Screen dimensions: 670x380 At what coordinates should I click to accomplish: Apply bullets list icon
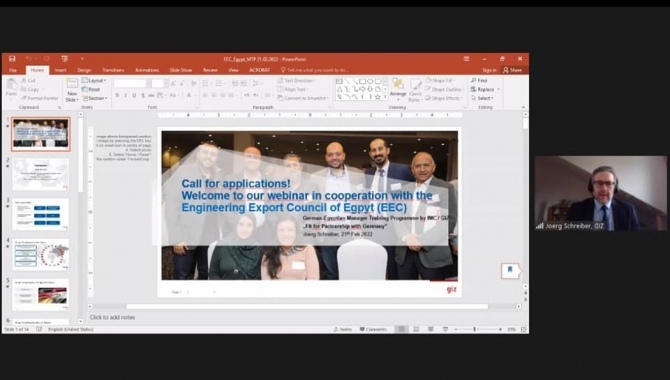pyautogui.click(x=206, y=84)
